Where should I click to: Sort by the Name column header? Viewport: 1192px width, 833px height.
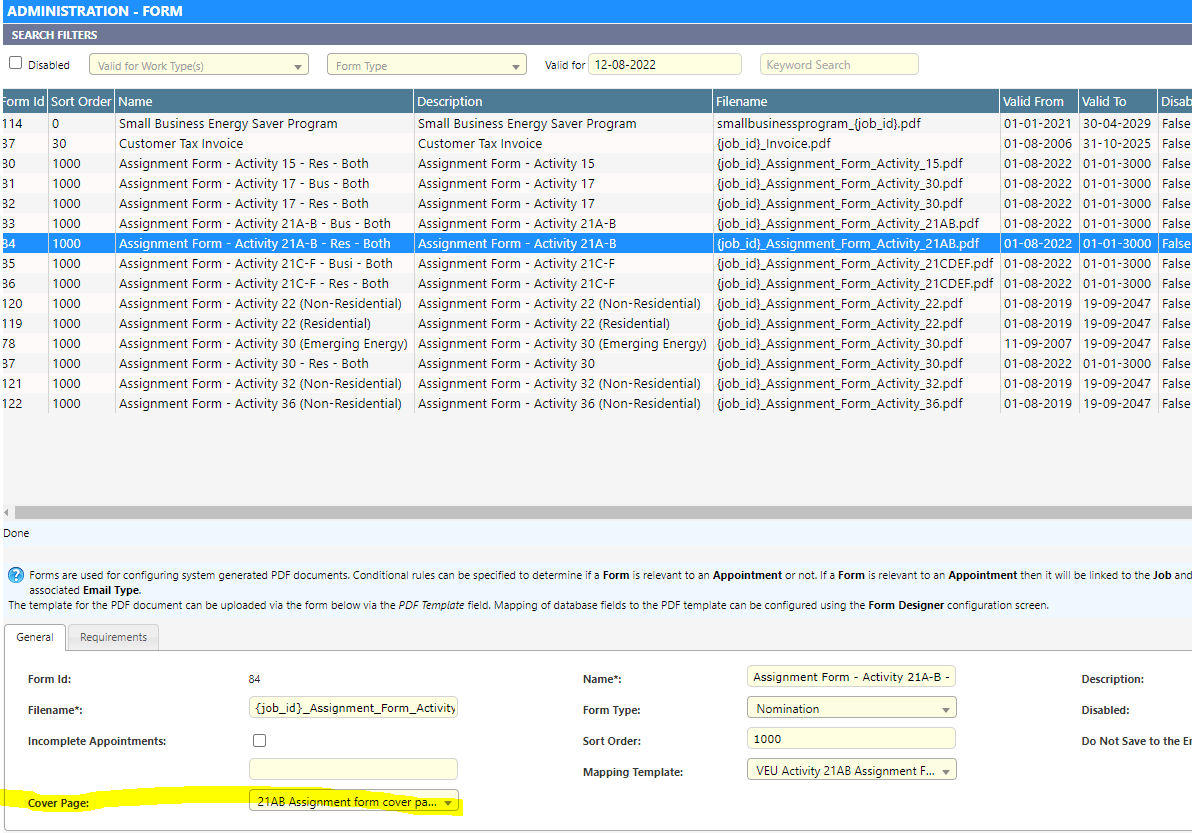(x=264, y=101)
